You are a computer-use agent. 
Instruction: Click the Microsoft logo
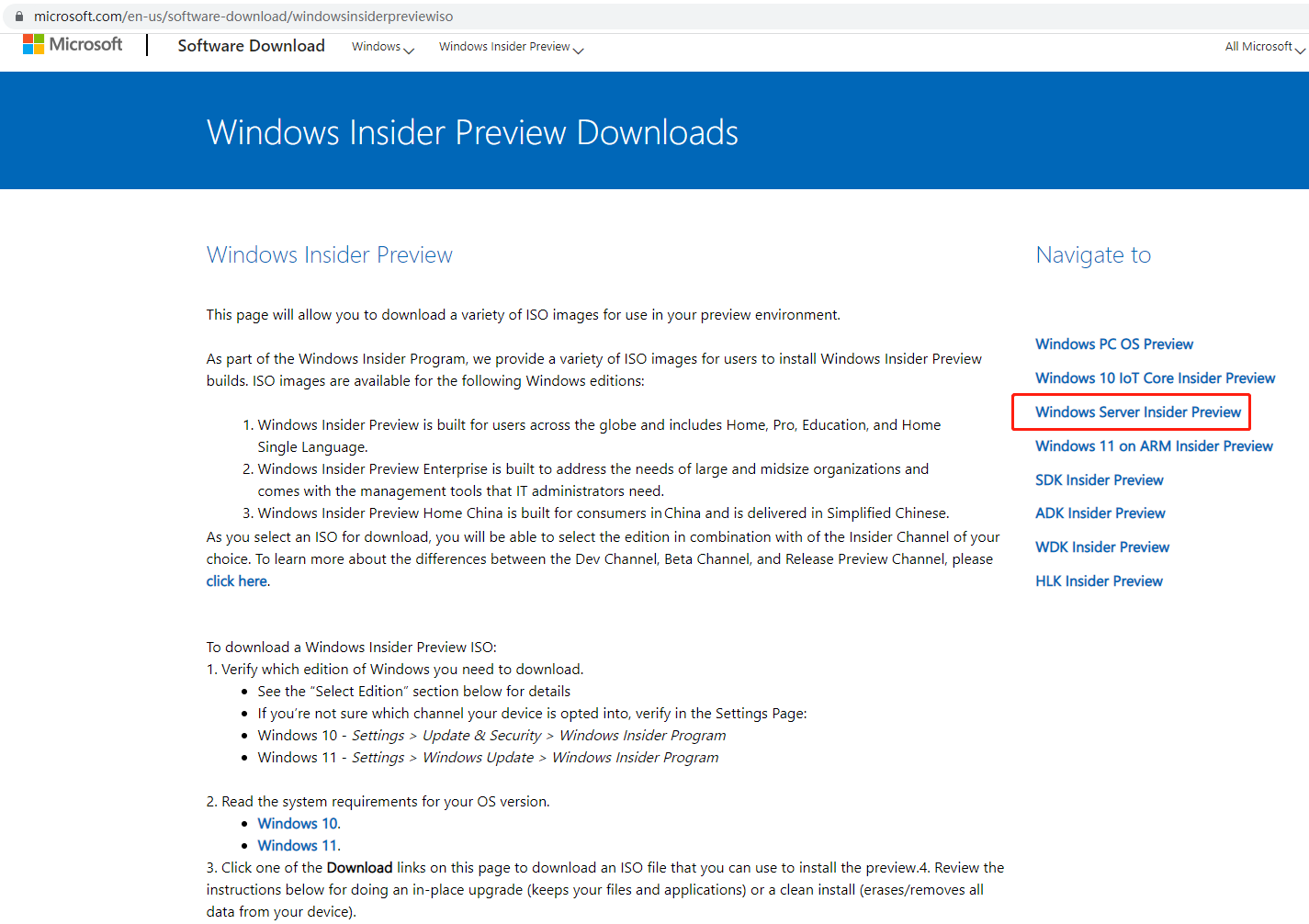73,44
